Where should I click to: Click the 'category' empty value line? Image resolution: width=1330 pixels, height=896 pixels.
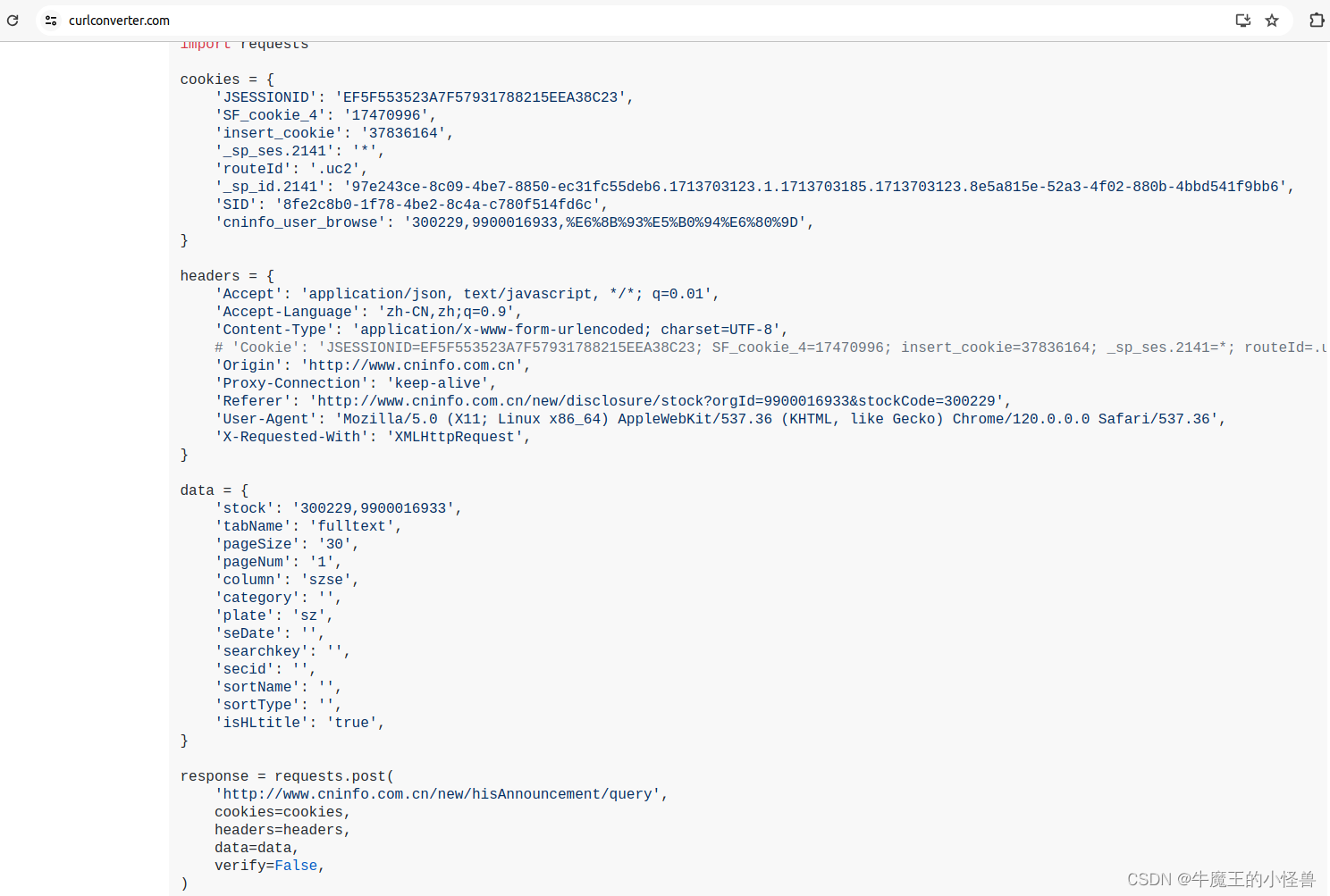[278, 598]
